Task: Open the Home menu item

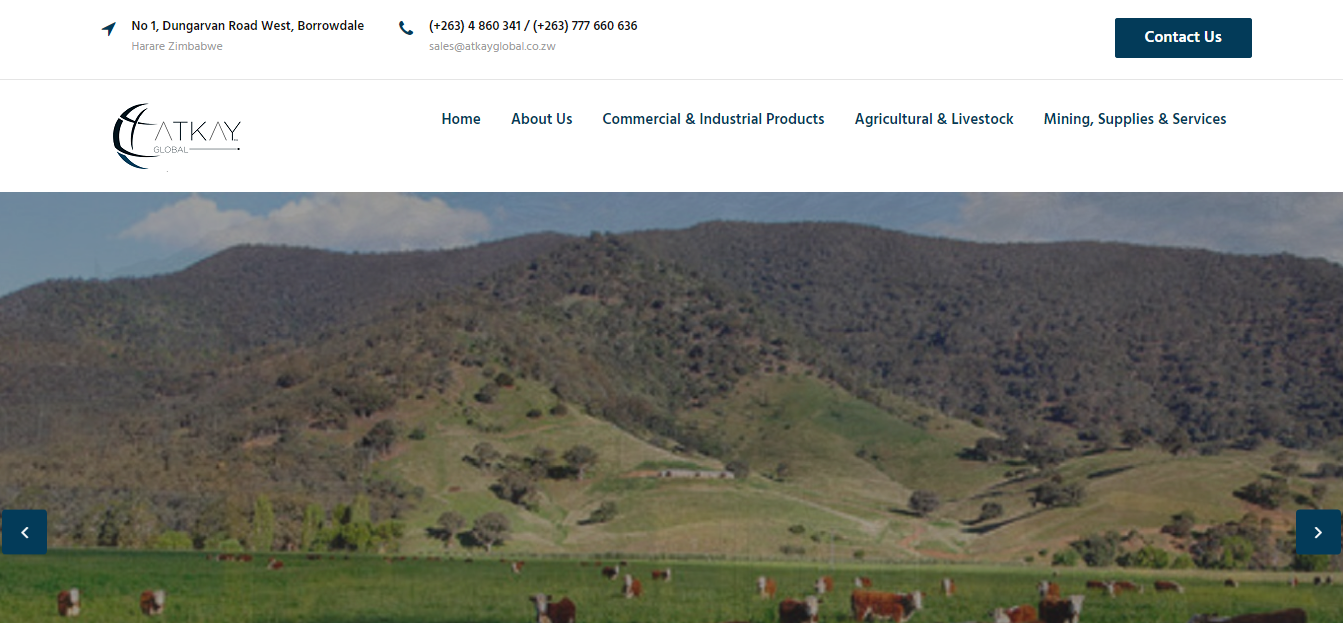Action: 461,119
